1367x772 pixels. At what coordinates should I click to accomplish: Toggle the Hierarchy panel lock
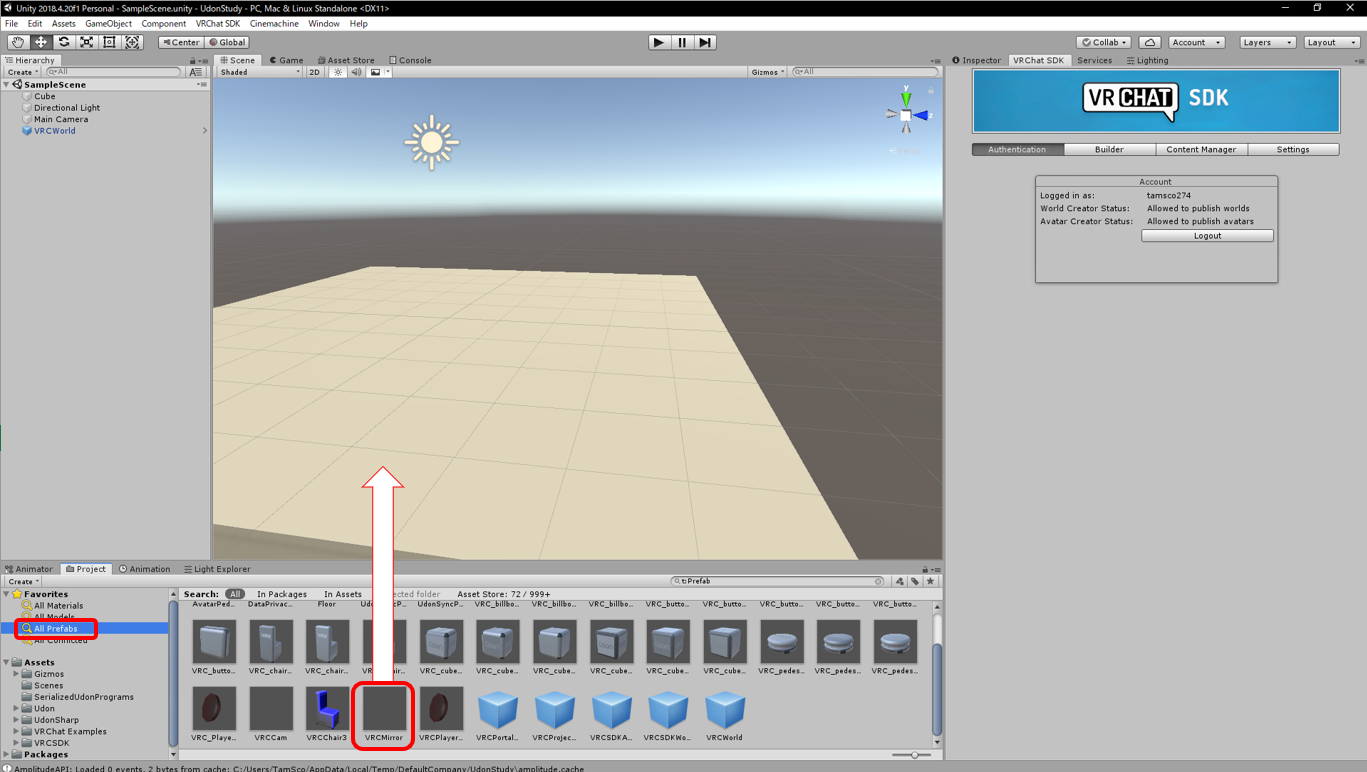[193, 60]
